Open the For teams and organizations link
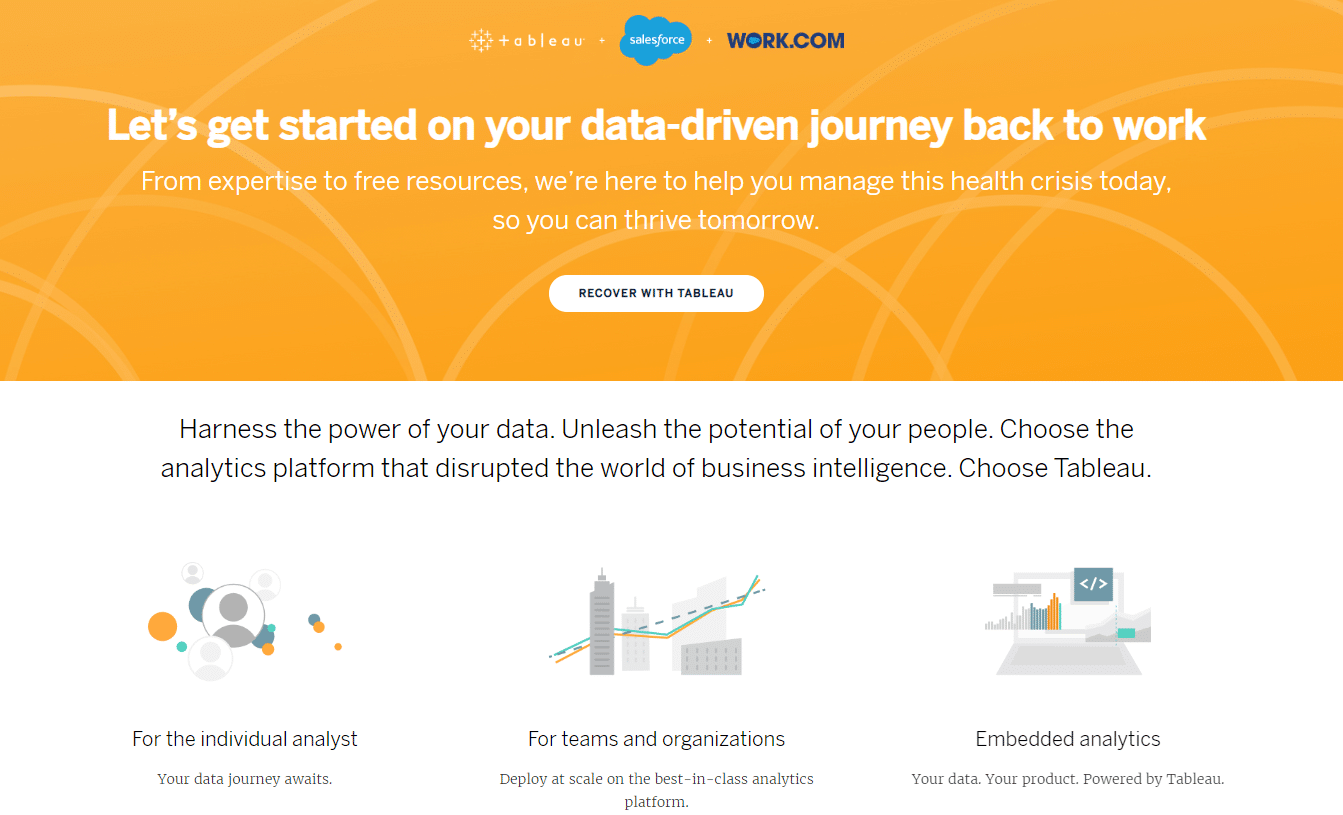 pyautogui.click(x=656, y=740)
